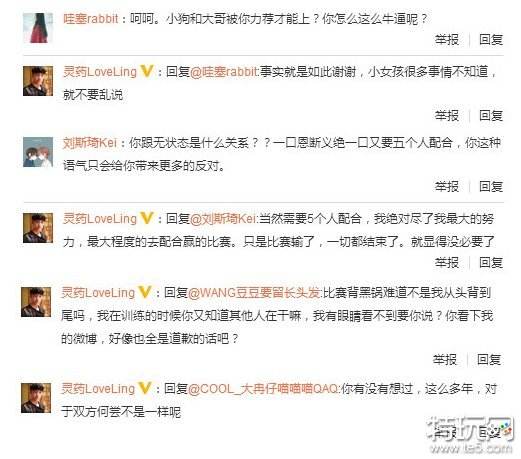The width and height of the screenshot is (521, 459).
Task: Open the @COOL_大冉仔喵喵喵QAQ mention link
Action: [x=264, y=389]
